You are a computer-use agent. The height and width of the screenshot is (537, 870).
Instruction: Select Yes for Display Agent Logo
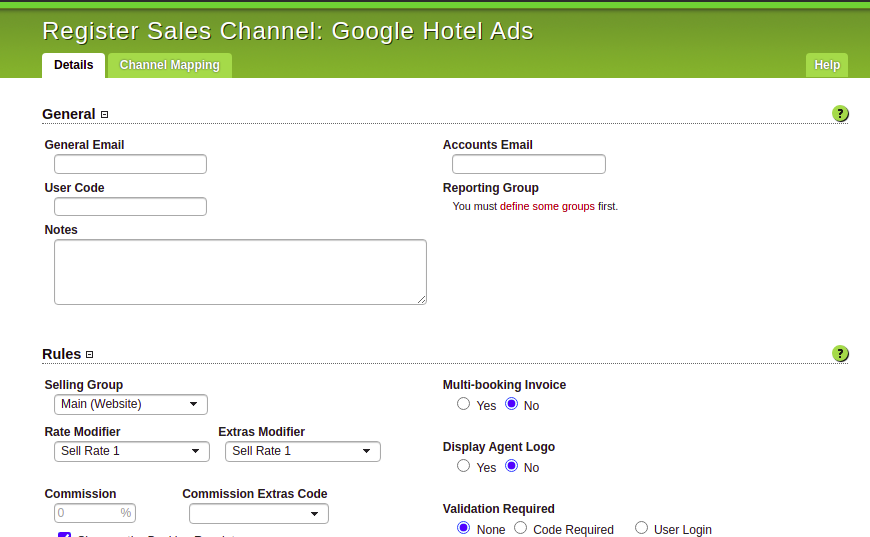click(463, 466)
